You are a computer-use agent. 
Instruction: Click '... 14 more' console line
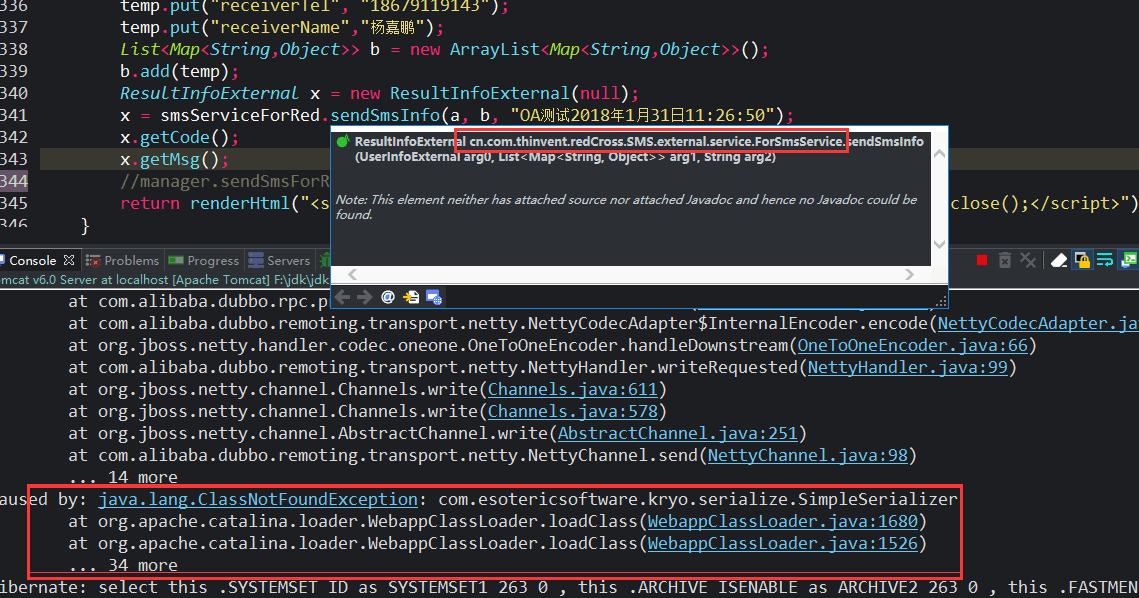tap(123, 477)
